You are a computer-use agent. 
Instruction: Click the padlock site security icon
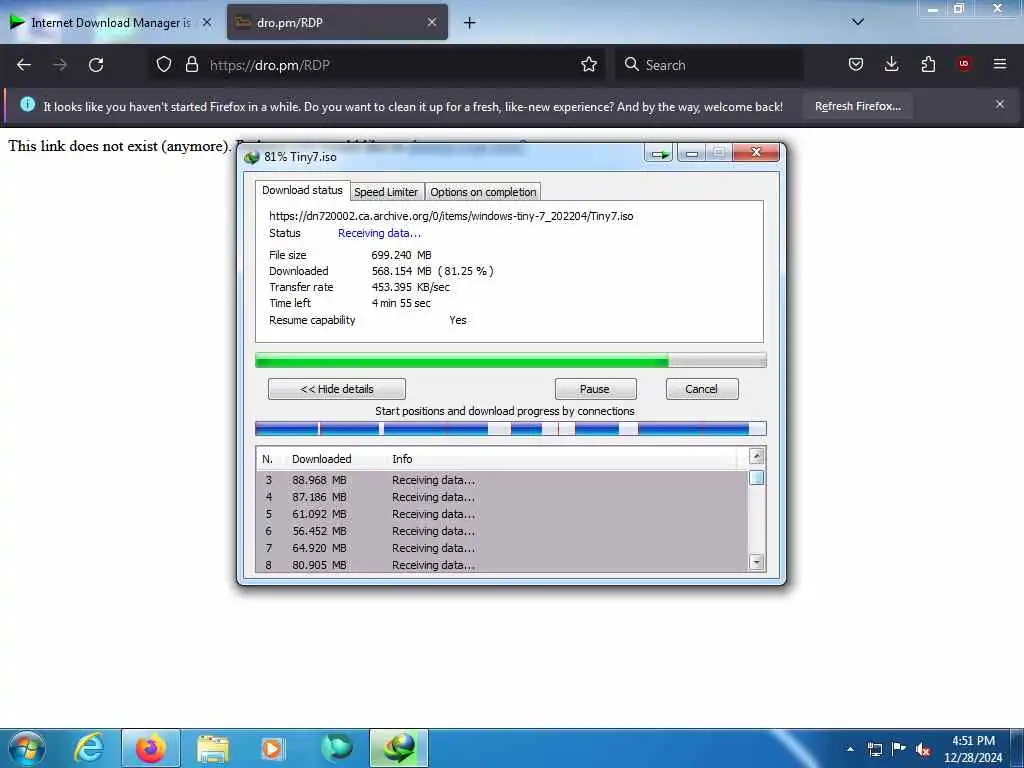[191, 64]
